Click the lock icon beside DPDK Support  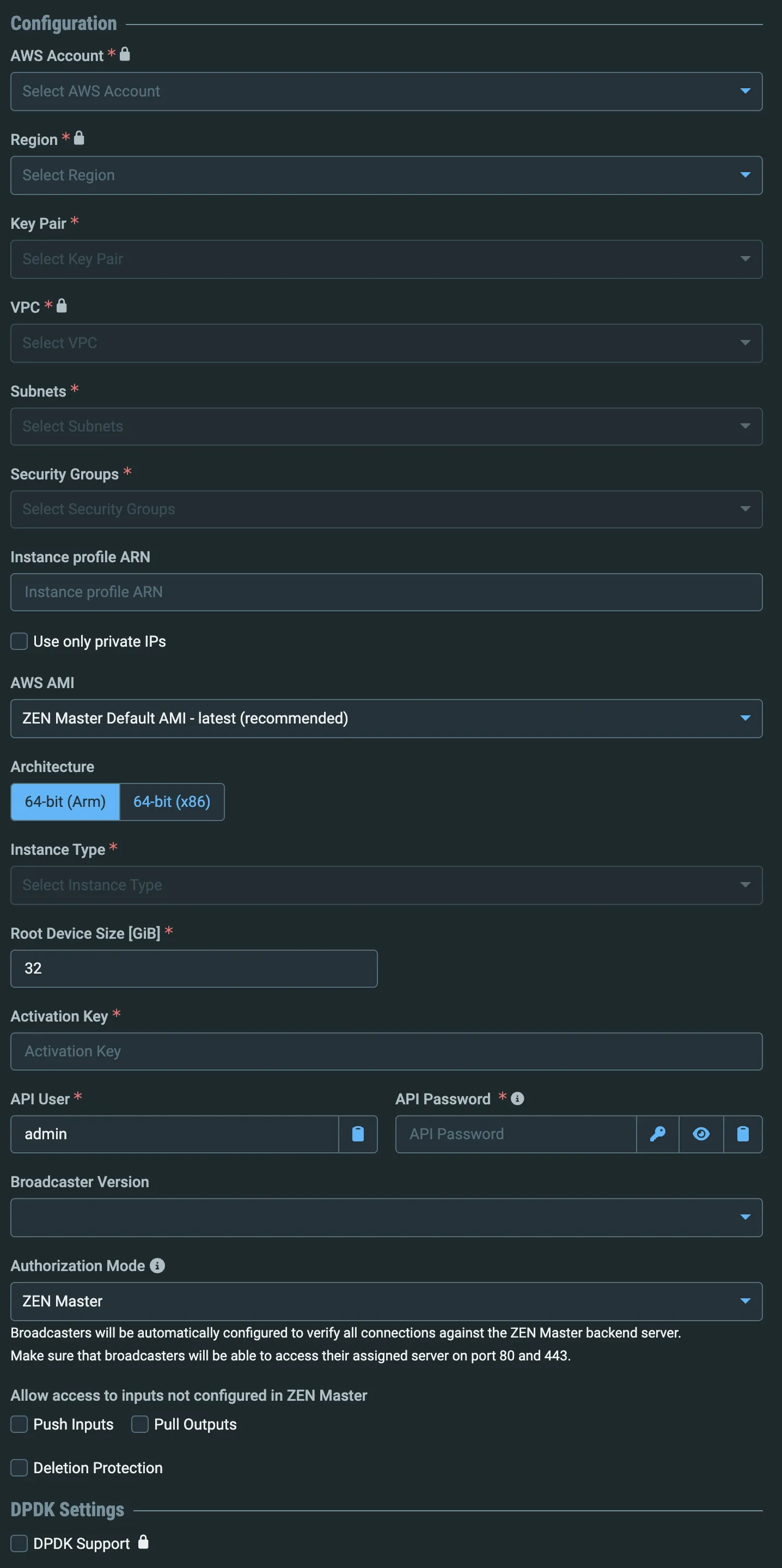pos(143,1542)
